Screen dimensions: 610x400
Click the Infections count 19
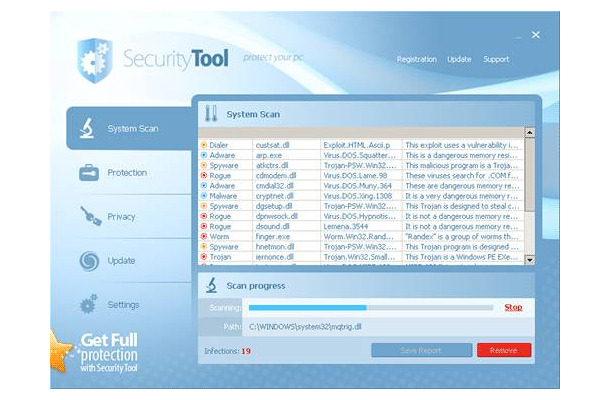click(x=246, y=351)
